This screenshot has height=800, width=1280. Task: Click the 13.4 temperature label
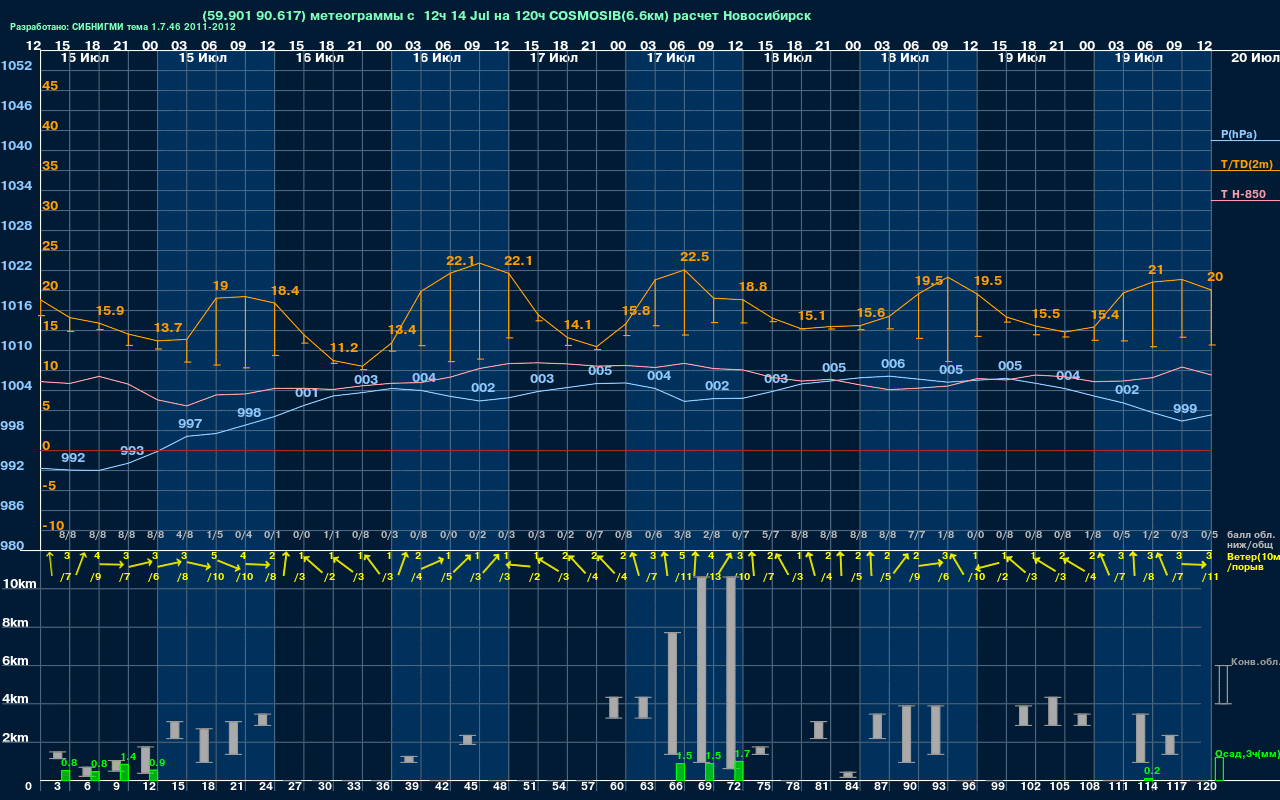click(x=402, y=330)
